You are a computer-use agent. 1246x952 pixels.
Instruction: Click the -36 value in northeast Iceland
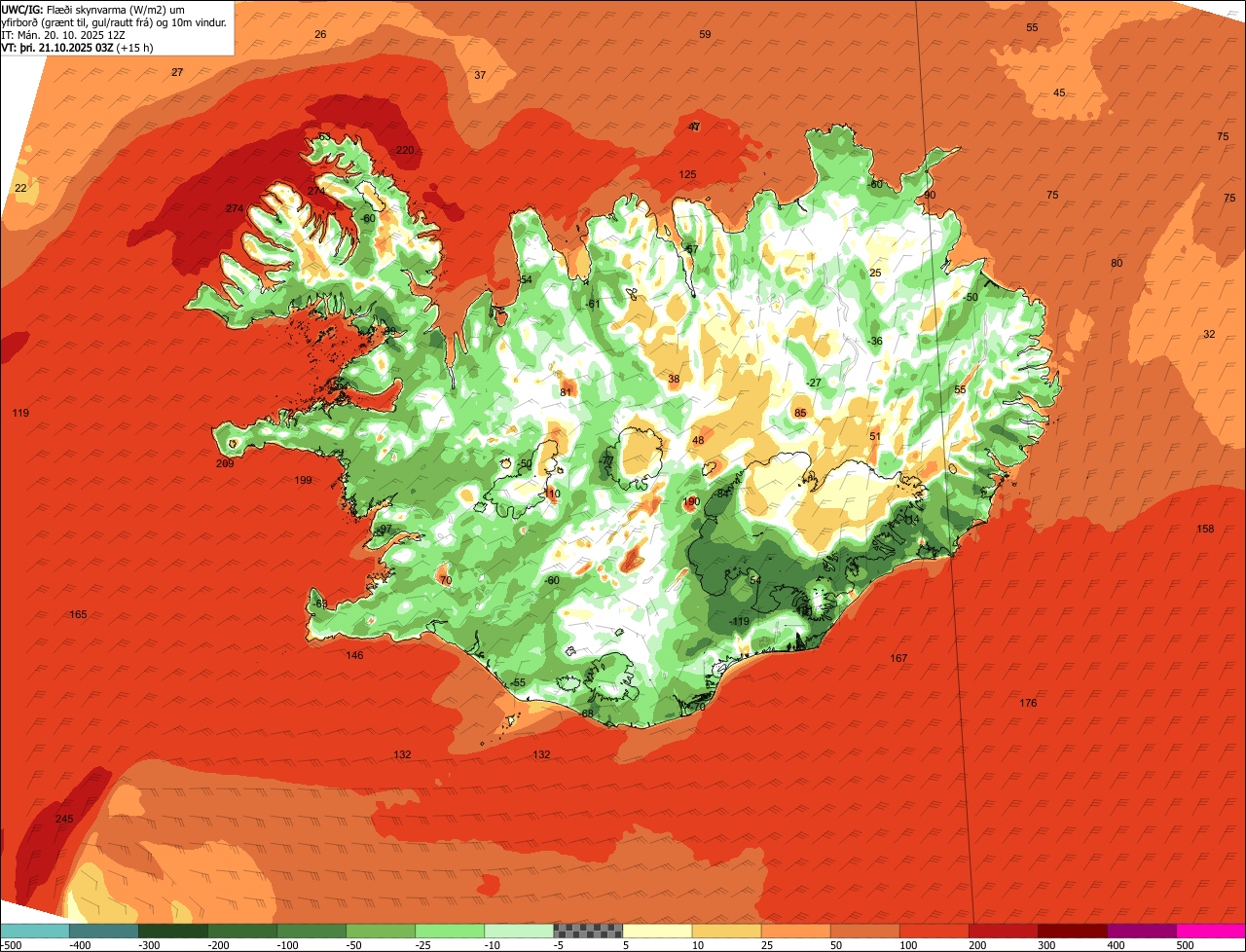875,341
